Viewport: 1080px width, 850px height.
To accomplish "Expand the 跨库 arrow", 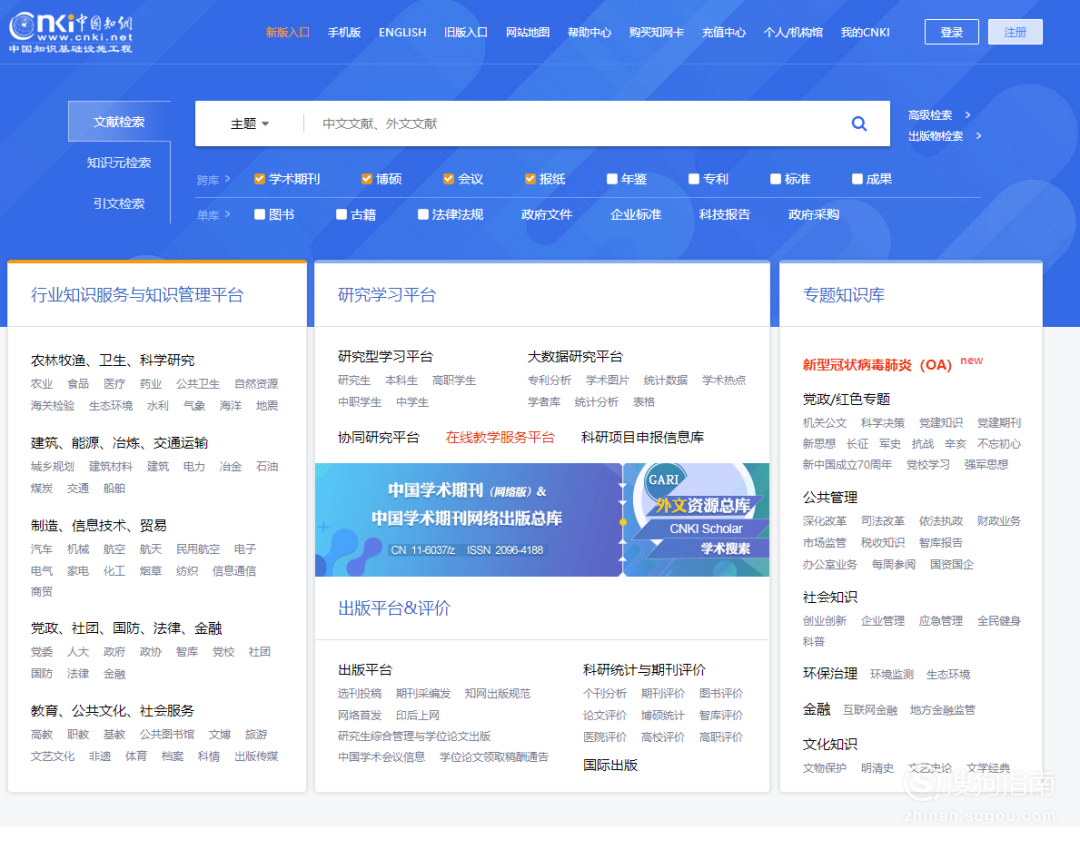I will [227, 179].
